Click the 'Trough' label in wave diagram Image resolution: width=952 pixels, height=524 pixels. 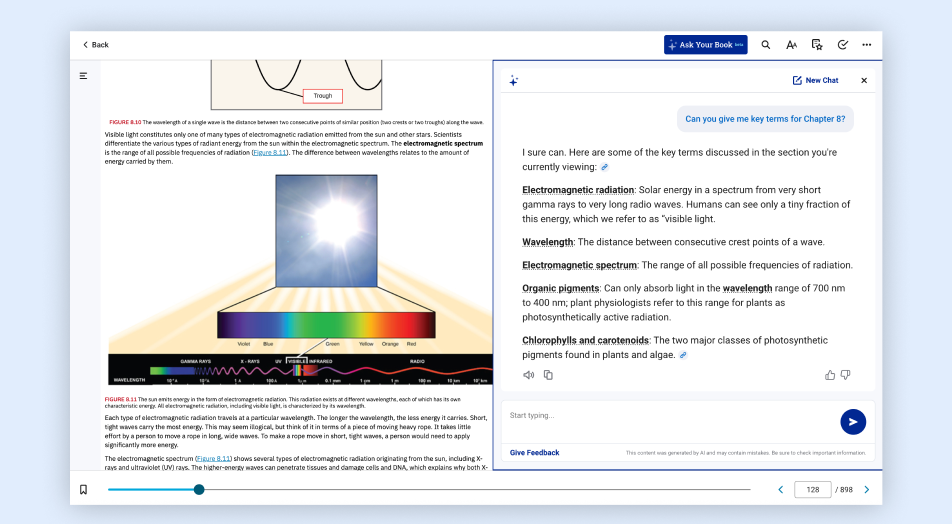(322, 96)
